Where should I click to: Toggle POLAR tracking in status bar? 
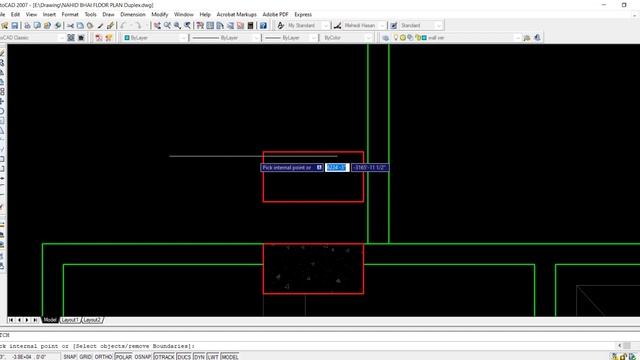click(123, 357)
